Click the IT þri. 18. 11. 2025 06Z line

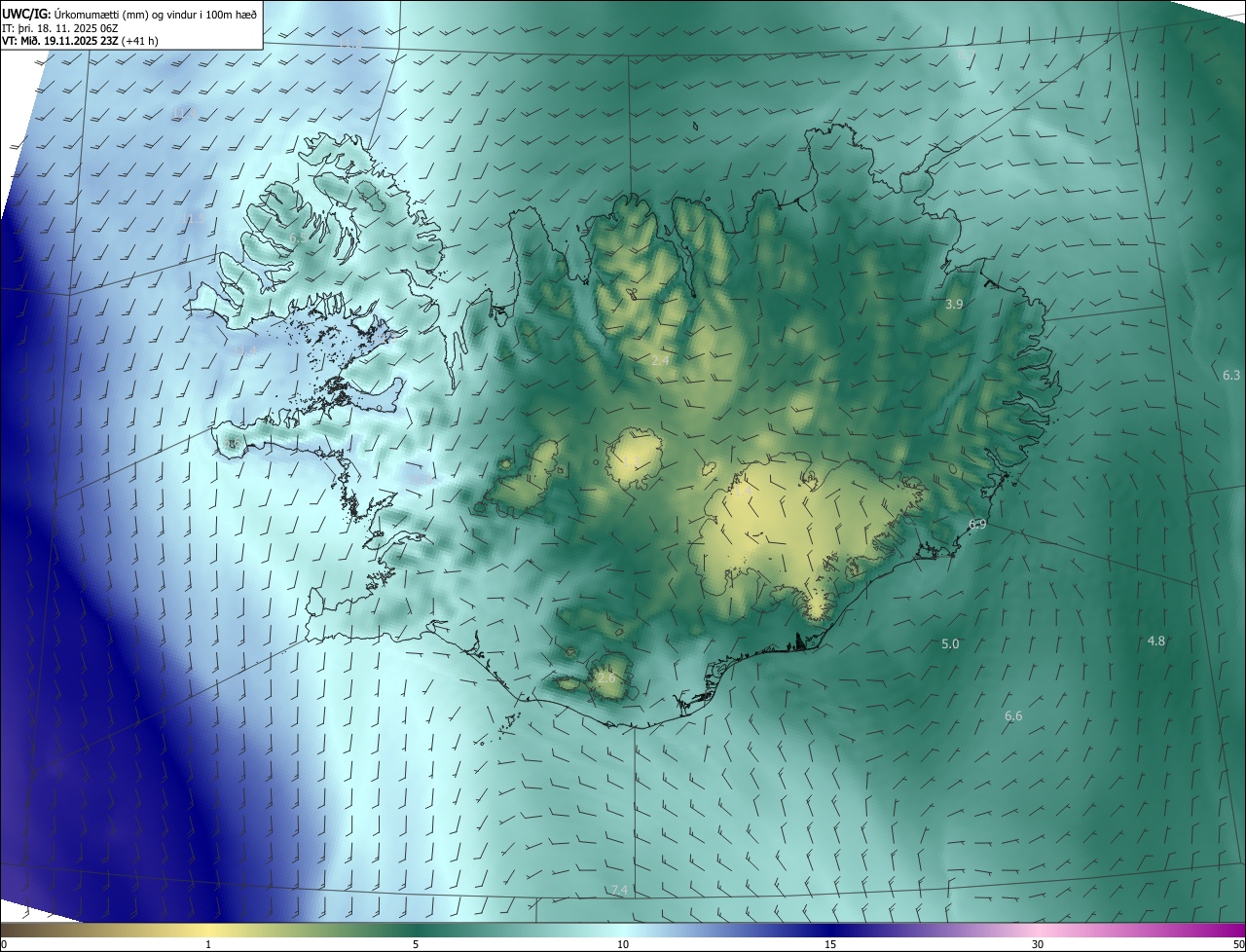[59, 28]
